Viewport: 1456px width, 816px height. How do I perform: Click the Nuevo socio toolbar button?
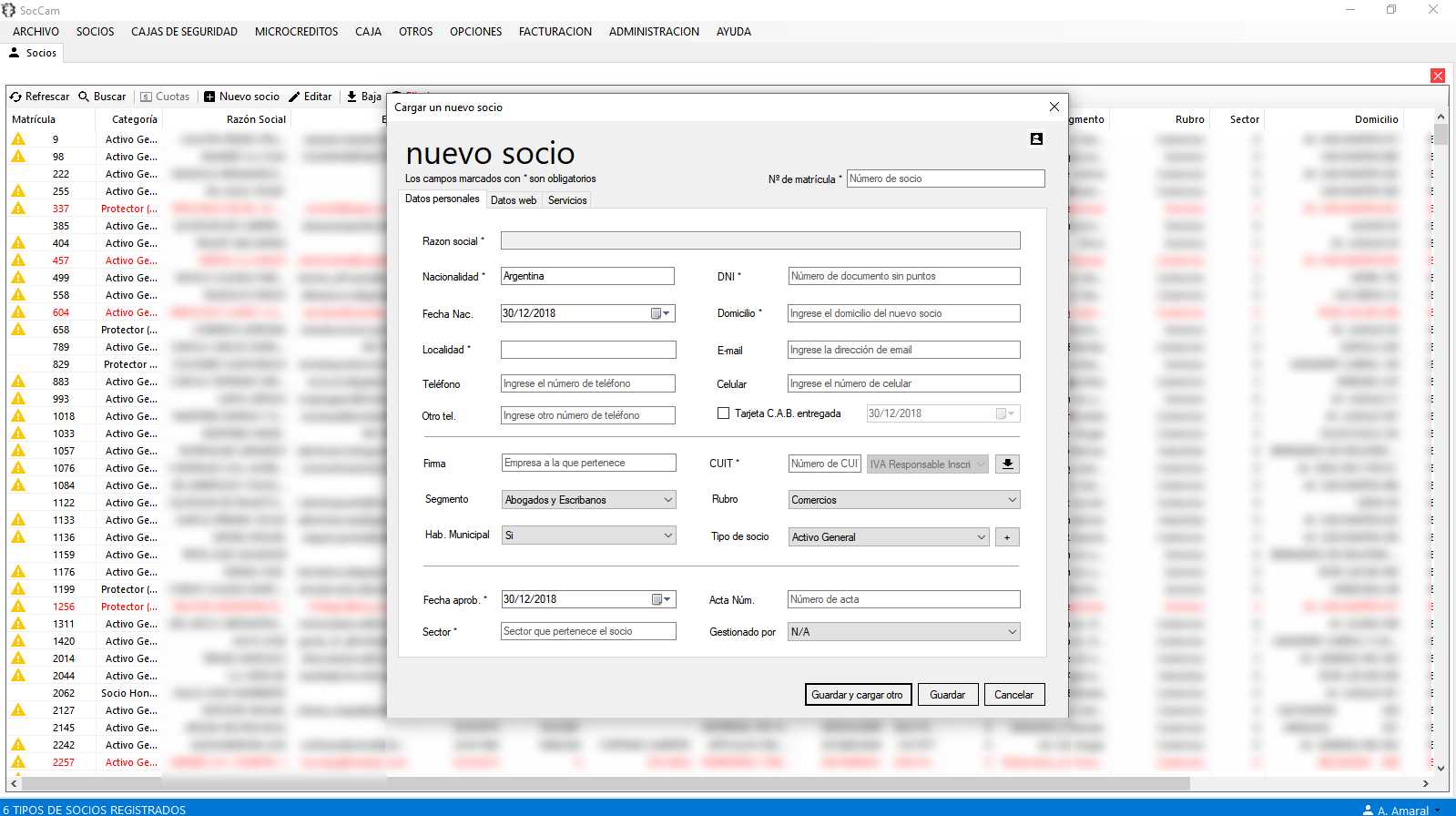241,97
